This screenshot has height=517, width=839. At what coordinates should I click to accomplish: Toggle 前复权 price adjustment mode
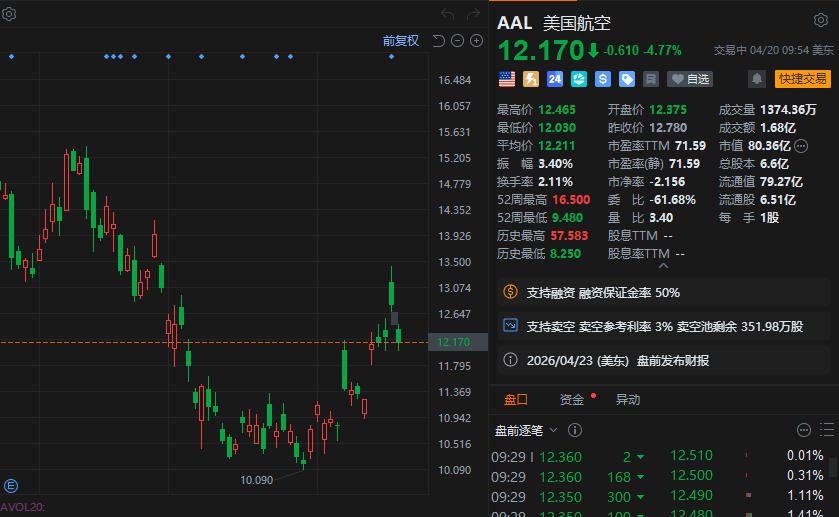click(400, 41)
